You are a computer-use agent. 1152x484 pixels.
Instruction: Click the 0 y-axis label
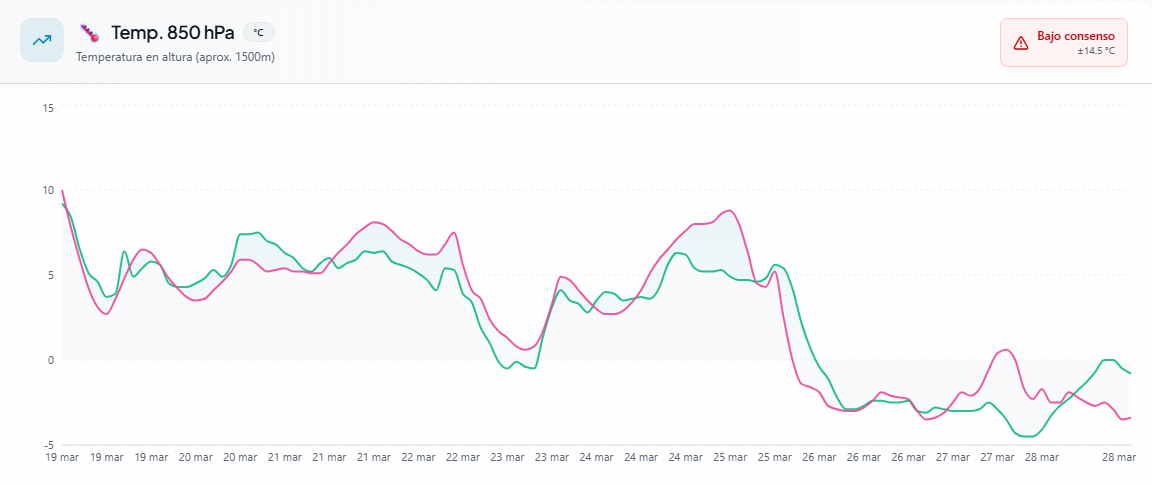50,360
